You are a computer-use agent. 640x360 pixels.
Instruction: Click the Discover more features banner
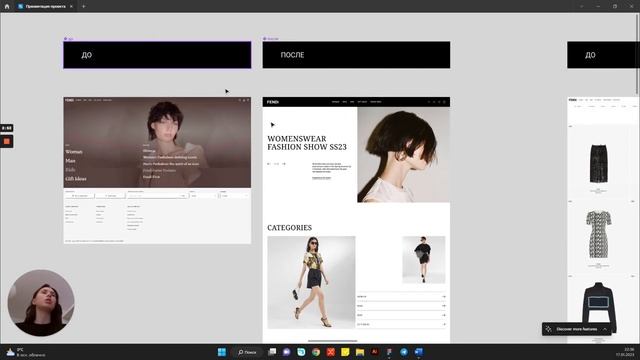click(576, 329)
